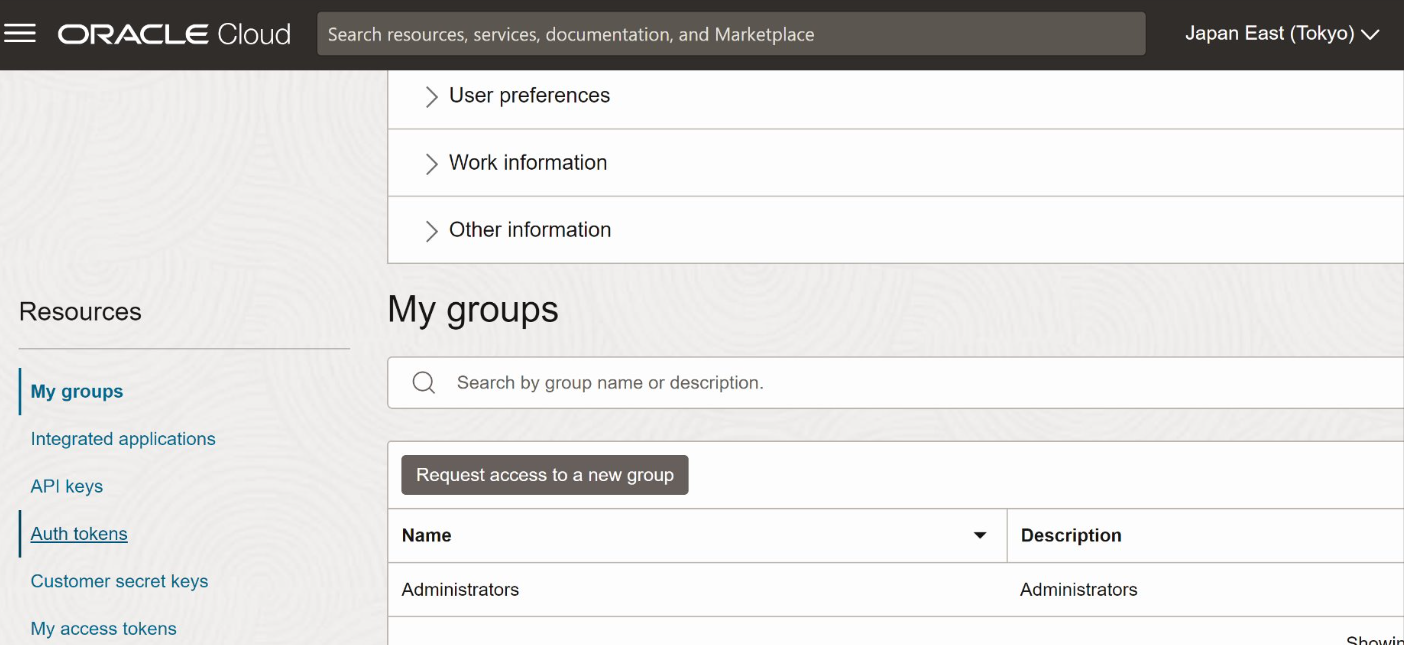
Task: Click the Name column header
Action: tap(427, 536)
